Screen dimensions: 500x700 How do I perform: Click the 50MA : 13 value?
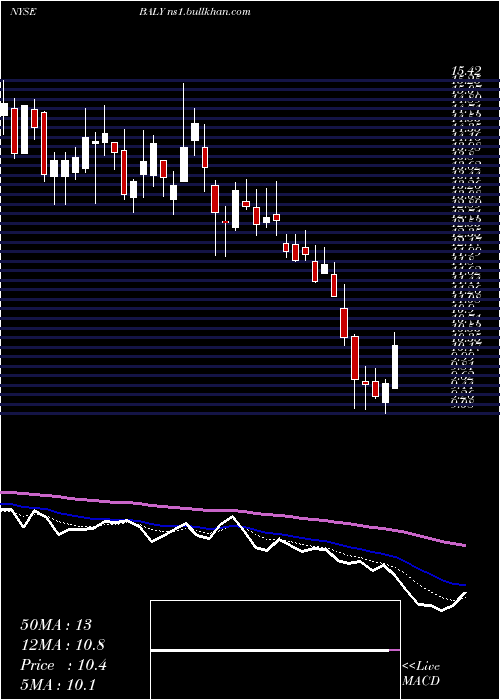point(56,625)
